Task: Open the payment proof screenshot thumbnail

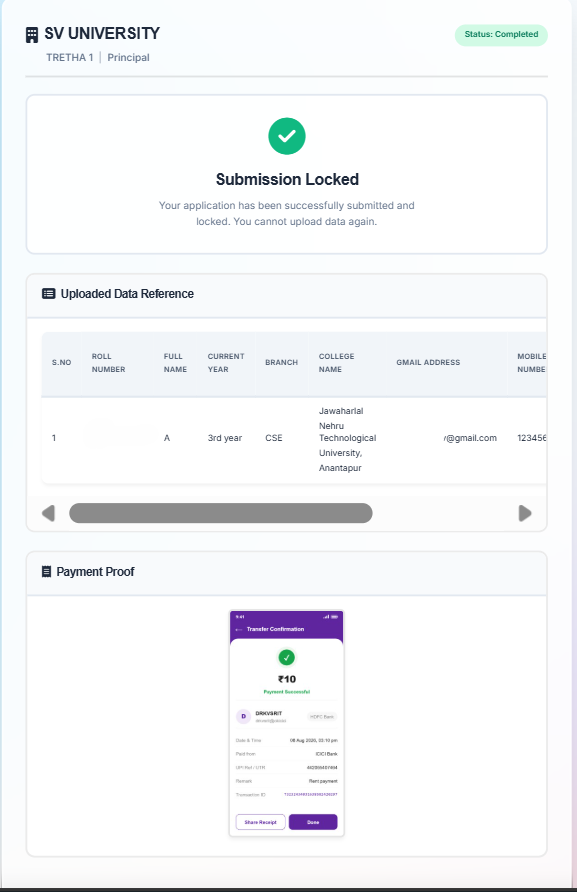Action: [287, 723]
